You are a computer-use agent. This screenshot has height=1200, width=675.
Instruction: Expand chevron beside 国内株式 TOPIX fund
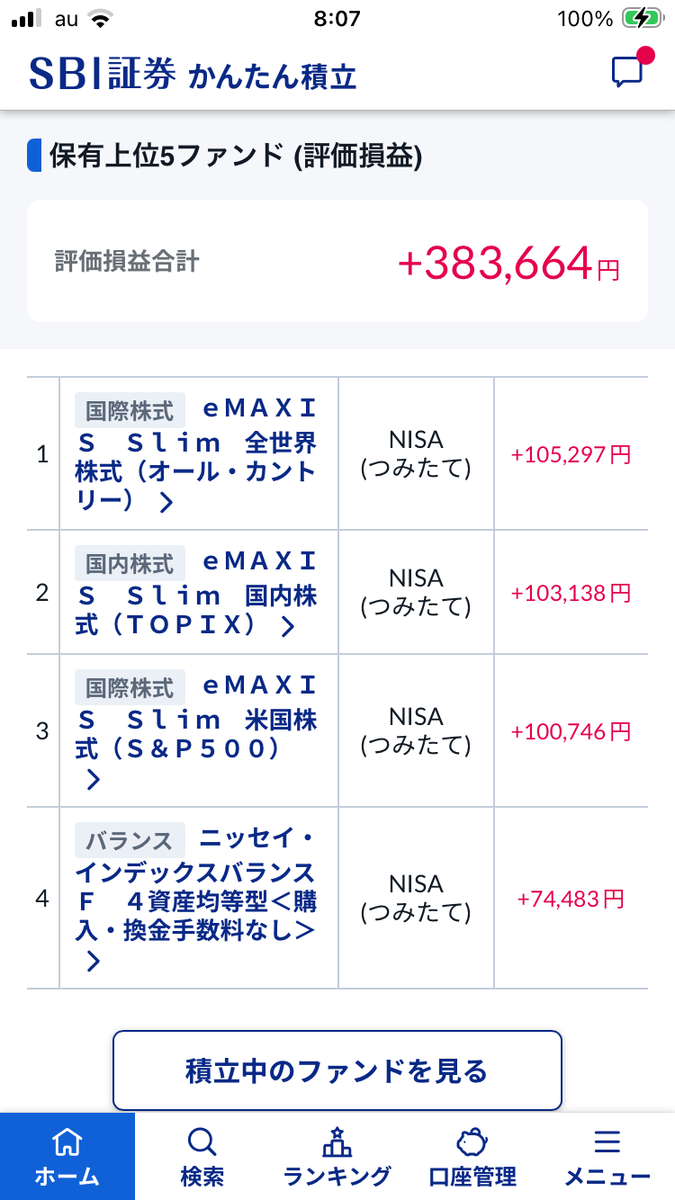coord(288,627)
